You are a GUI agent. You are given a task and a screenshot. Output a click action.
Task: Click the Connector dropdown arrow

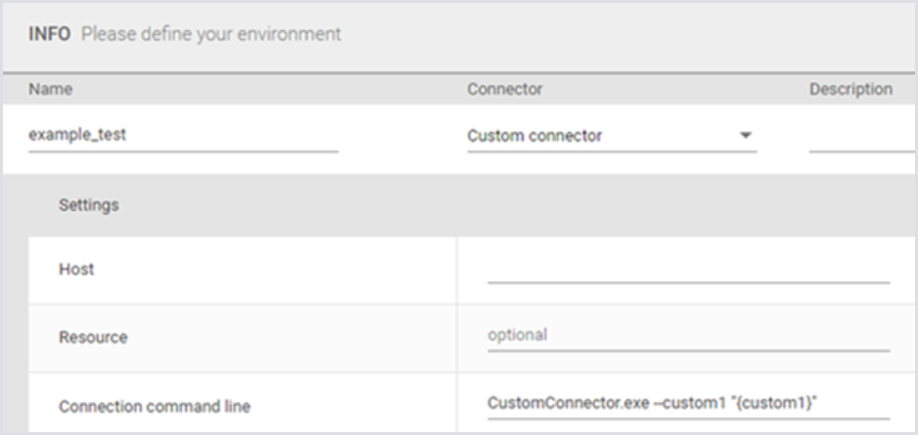(x=746, y=135)
